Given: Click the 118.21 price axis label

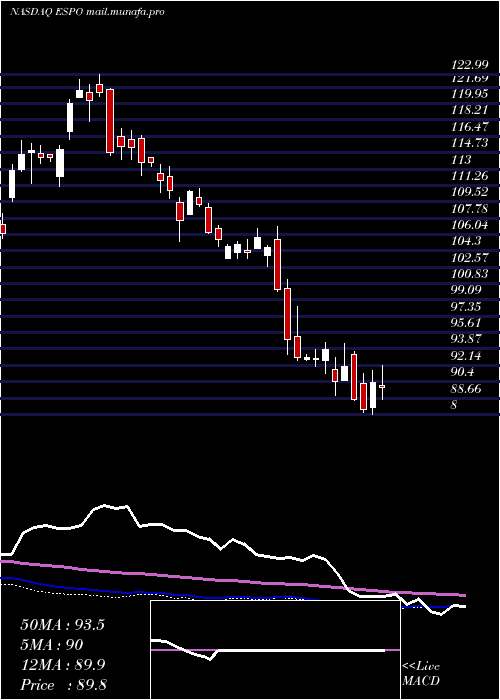Looking at the screenshot, I should [x=470, y=110].
